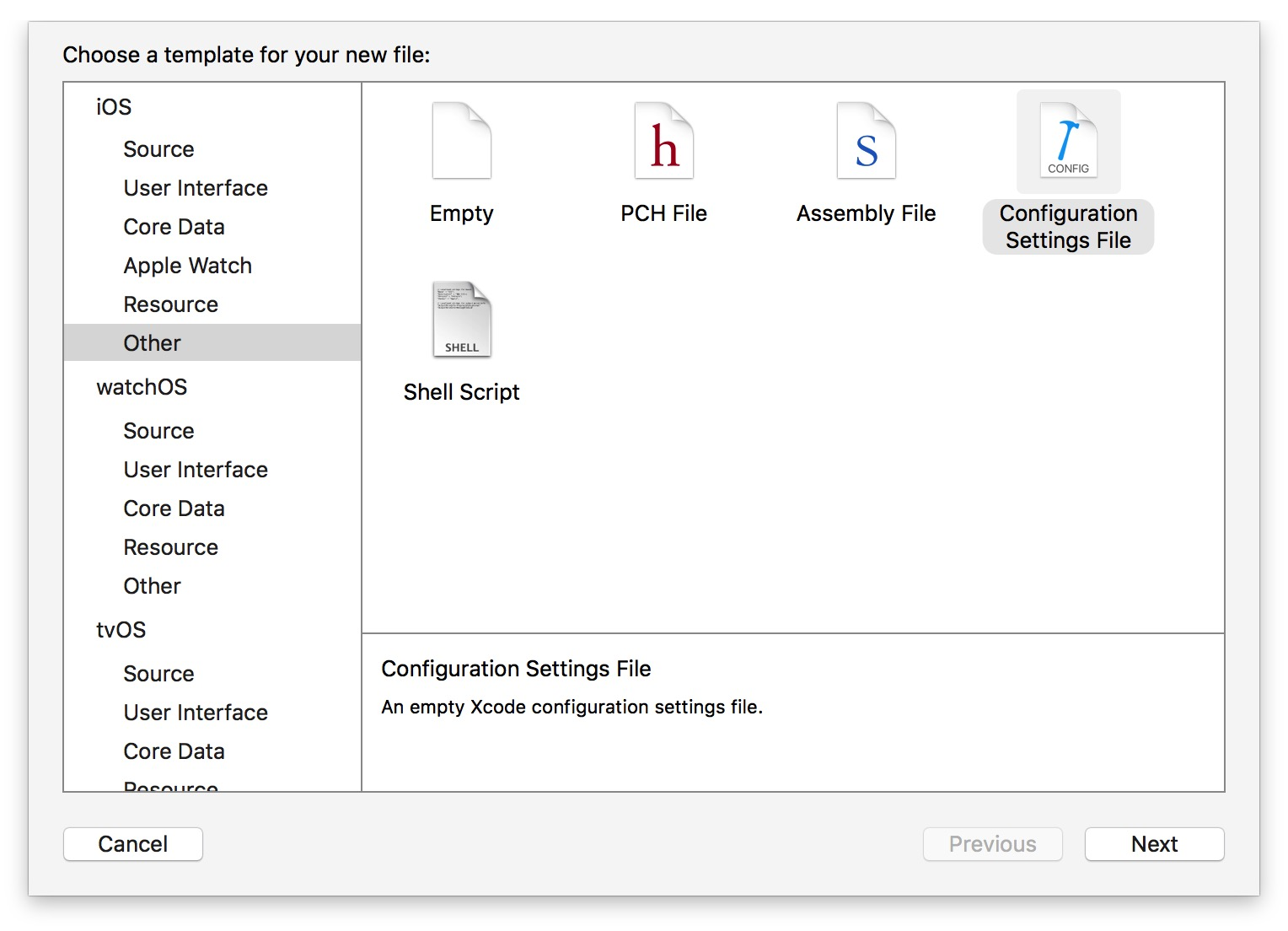Select User Interface under tvOS
Image resolution: width=1288 pixels, height=931 pixels.
(x=196, y=713)
